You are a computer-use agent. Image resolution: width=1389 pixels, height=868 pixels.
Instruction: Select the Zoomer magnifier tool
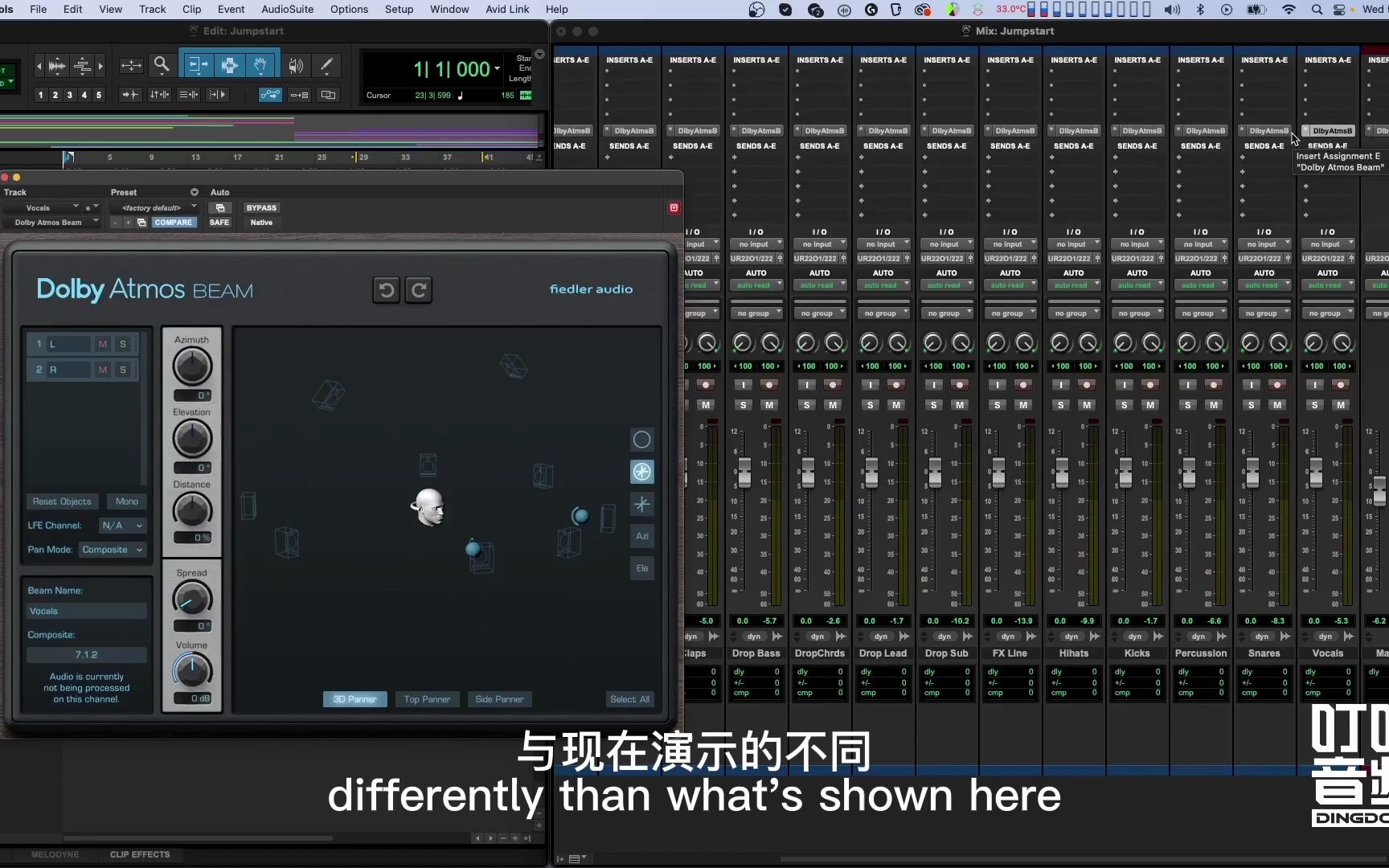pyautogui.click(x=162, y=65)
